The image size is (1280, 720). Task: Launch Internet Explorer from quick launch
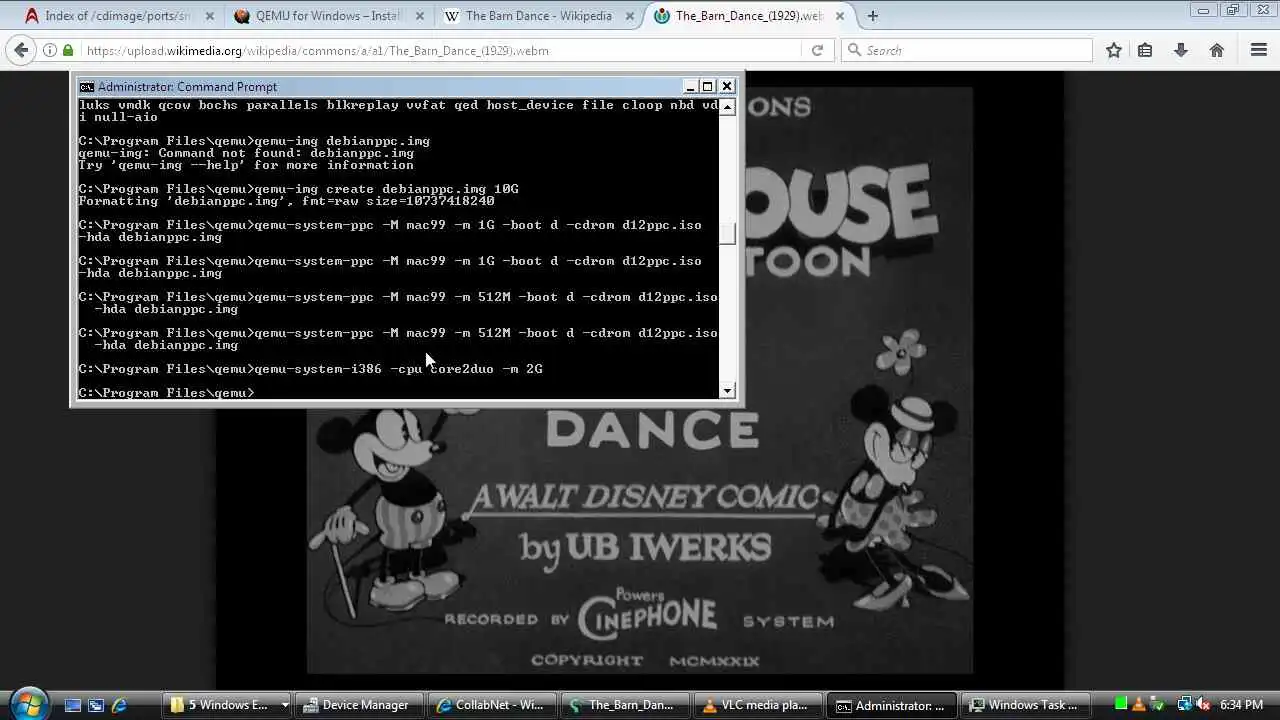point(119,705)
